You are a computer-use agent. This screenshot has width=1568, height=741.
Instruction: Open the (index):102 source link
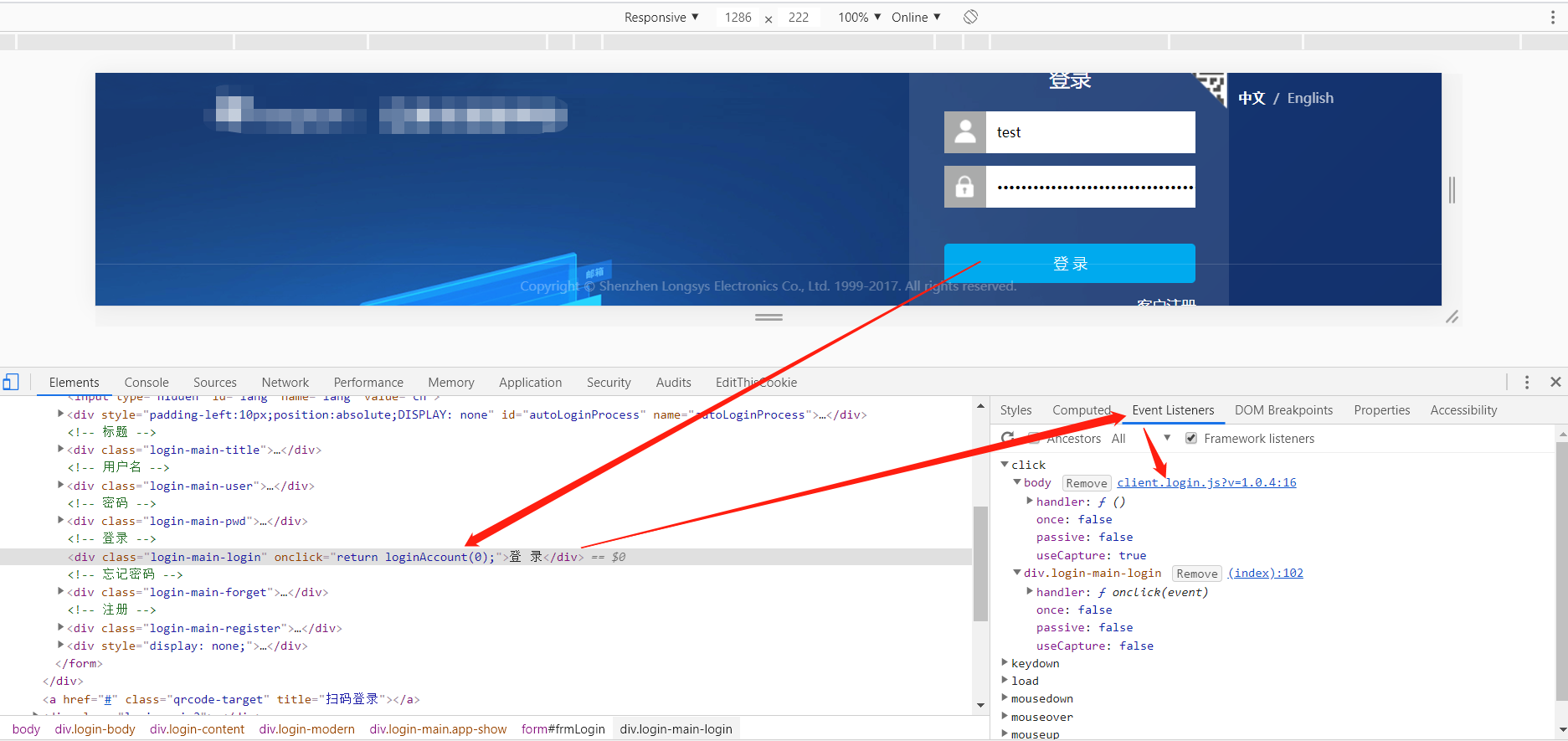coord(1265,573)
